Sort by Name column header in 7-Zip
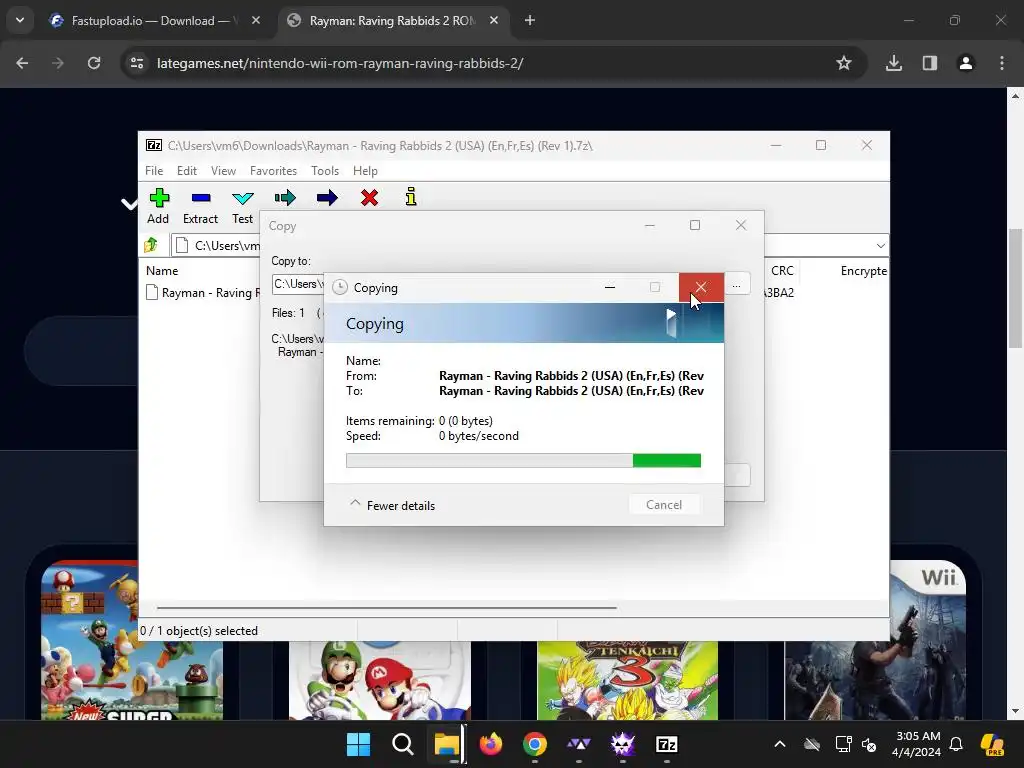The image size is (1024, 768). [162, 270]
